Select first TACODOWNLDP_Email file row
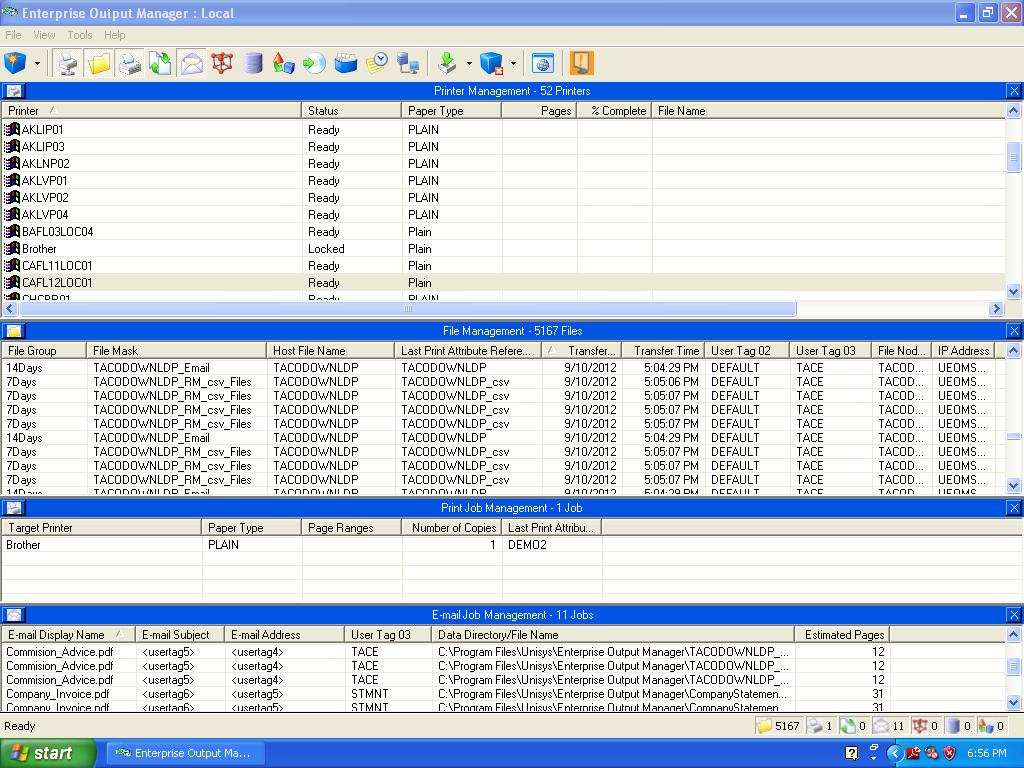 [503, 368]
